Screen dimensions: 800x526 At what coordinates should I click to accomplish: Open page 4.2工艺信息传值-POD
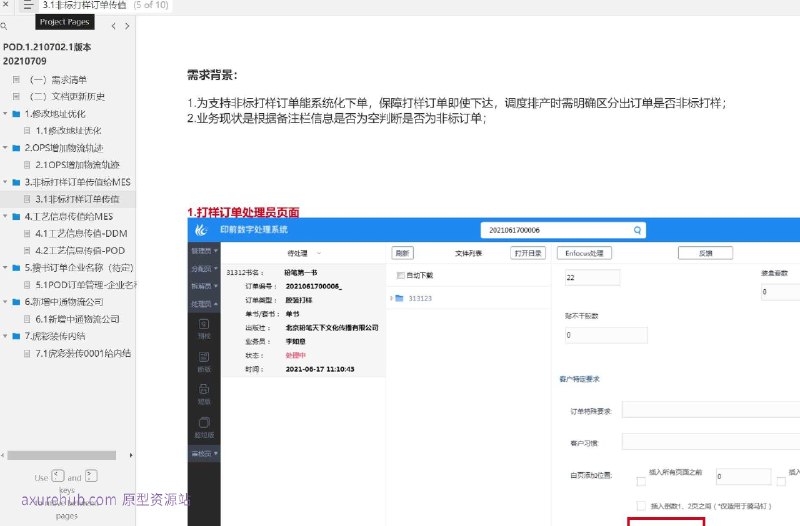pos(80,251)
